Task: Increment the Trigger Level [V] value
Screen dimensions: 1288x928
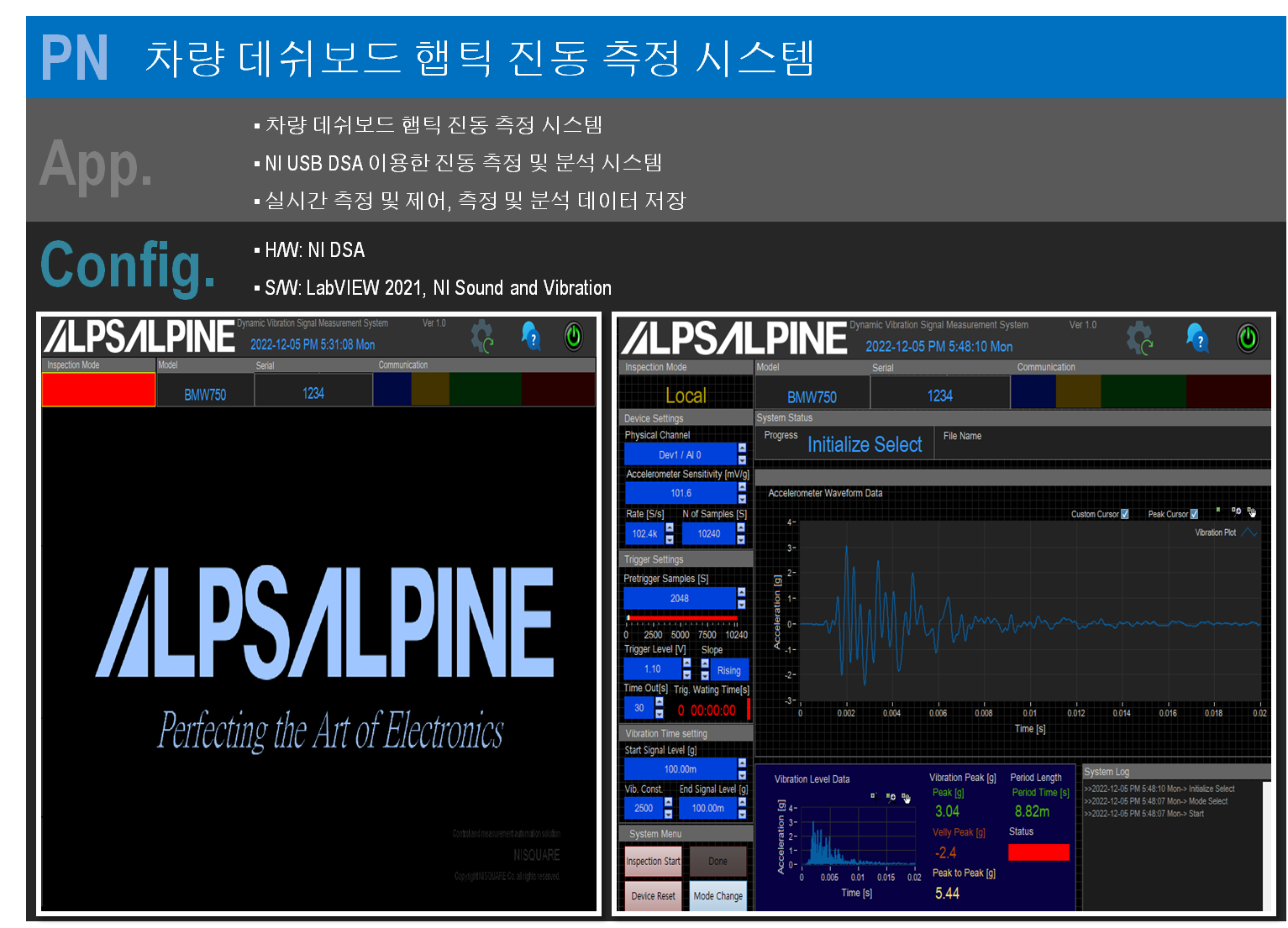Action: [687, 663]
